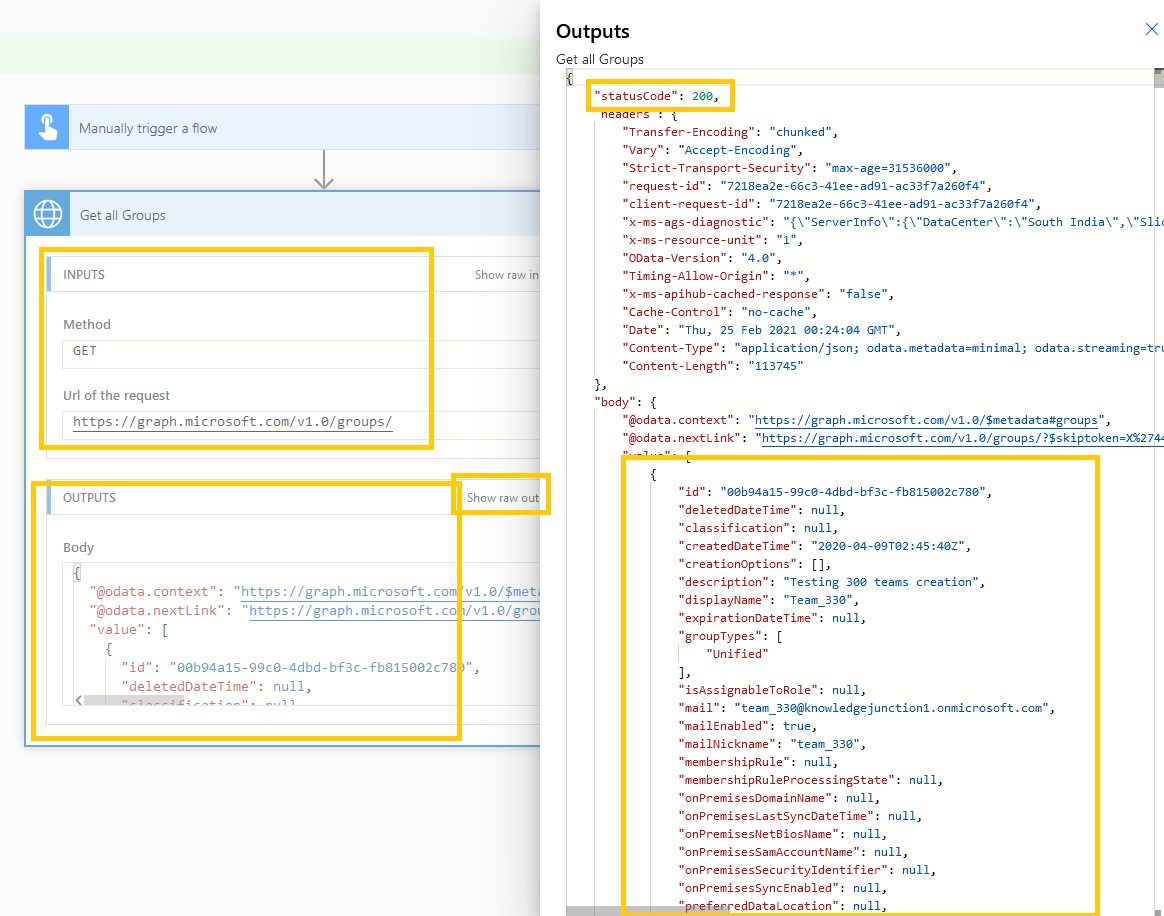Click 'Show raw outputs' link
1164x916 pixels.
coord(503,498)
